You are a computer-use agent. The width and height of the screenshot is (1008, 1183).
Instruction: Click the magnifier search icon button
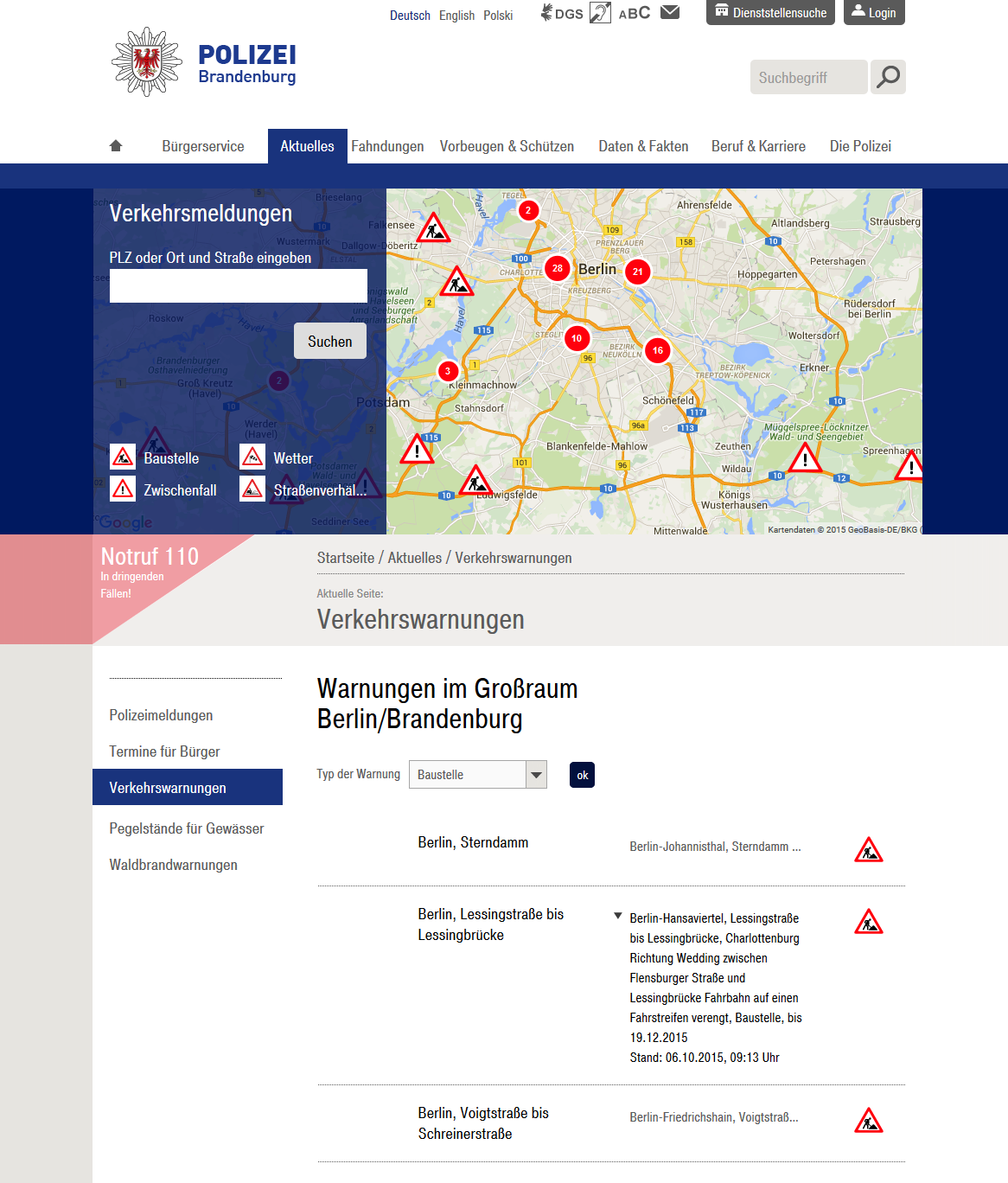(888, 77)
